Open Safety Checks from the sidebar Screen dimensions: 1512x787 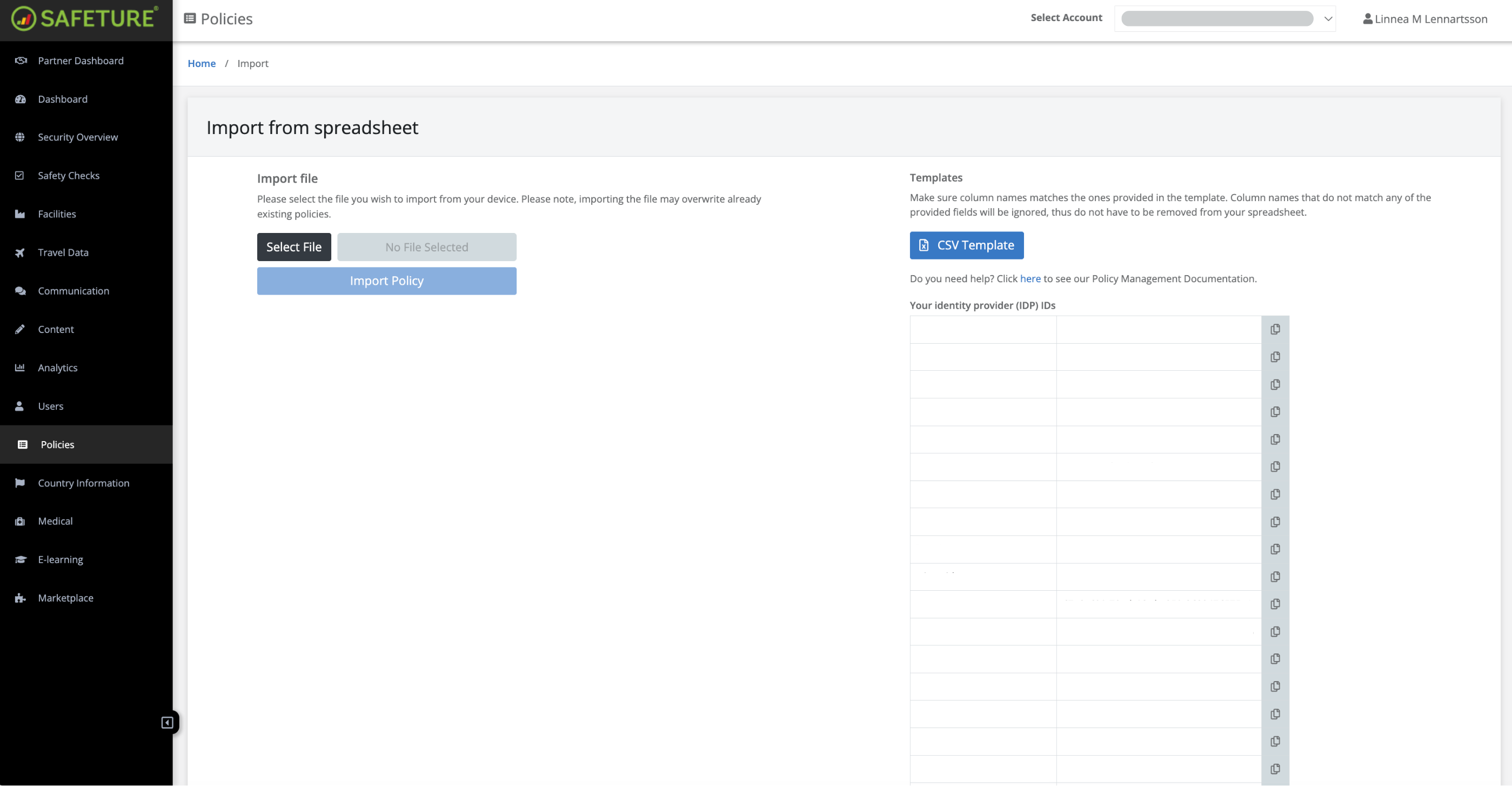click(x=69, y=175)
